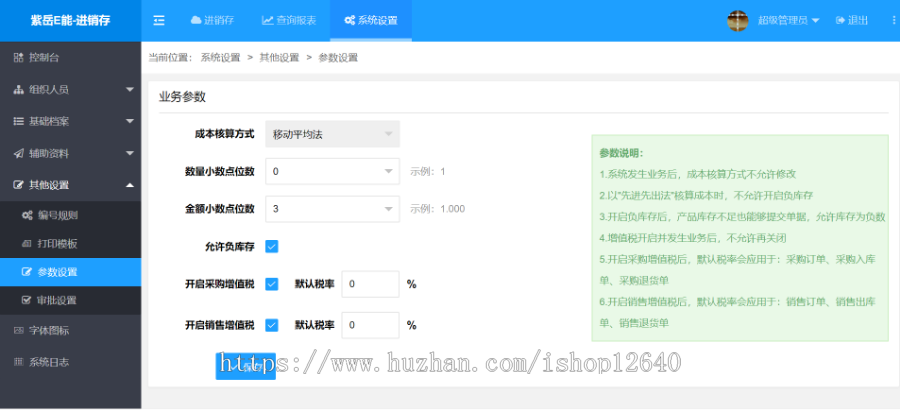Image resolution: width=900 pixels, height=411 pixels.
Task: Expand the 辅助资料 sidebar group
Action: click(71, 153)
